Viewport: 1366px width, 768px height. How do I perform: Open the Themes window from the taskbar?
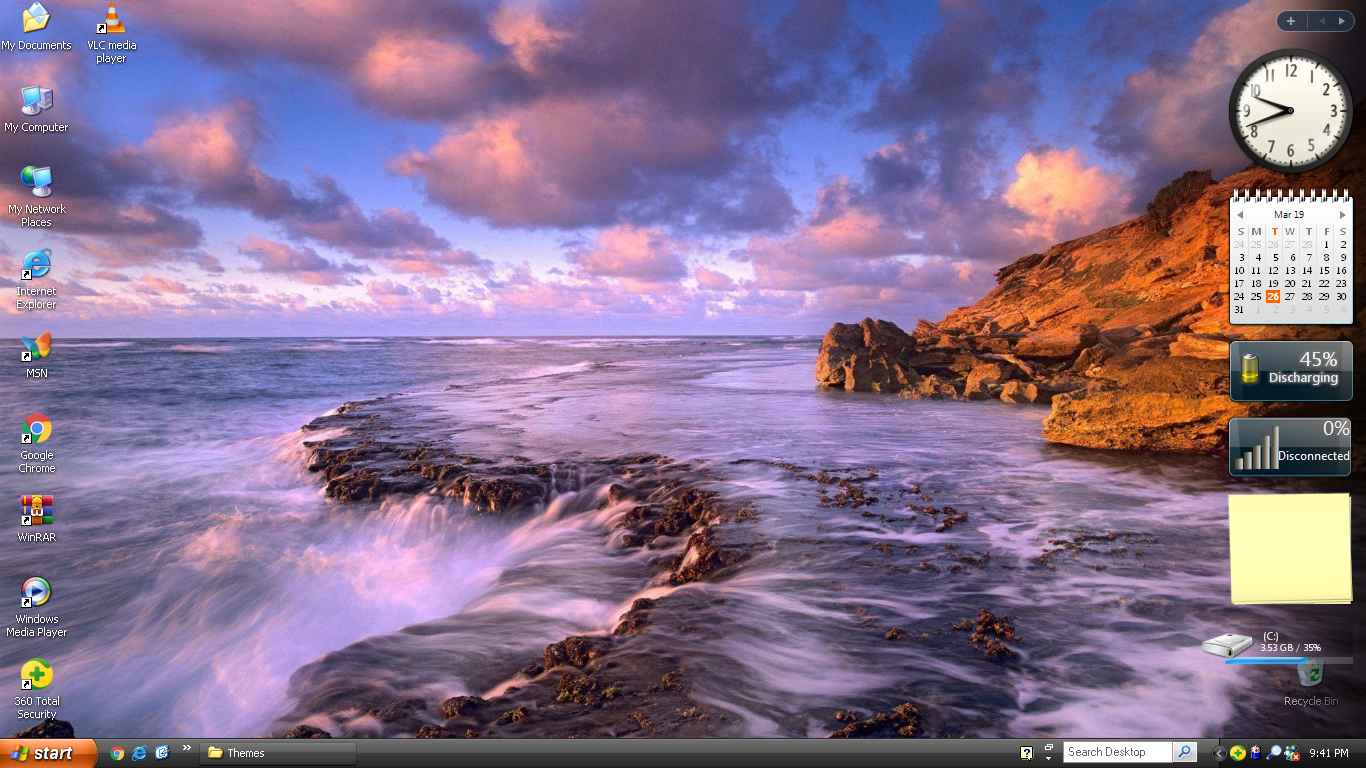pos(280,753)
